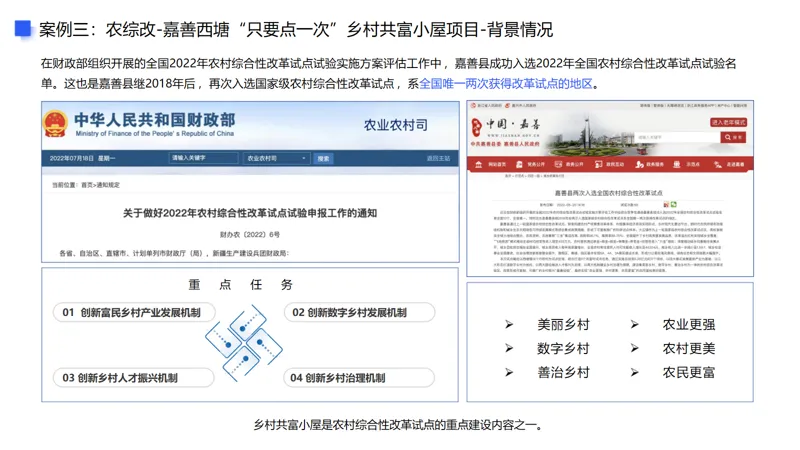Screen dimensions: 800x450
Task: Click the 农业农村司 heading in the banner
Action: [x=395, y=125]
